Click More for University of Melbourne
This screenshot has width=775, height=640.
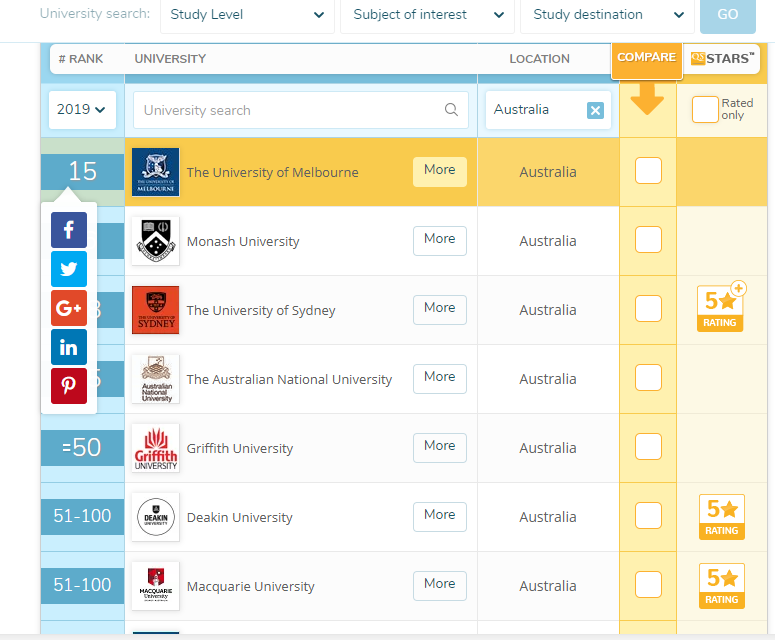pyautogui.click(x=439, y=172)
